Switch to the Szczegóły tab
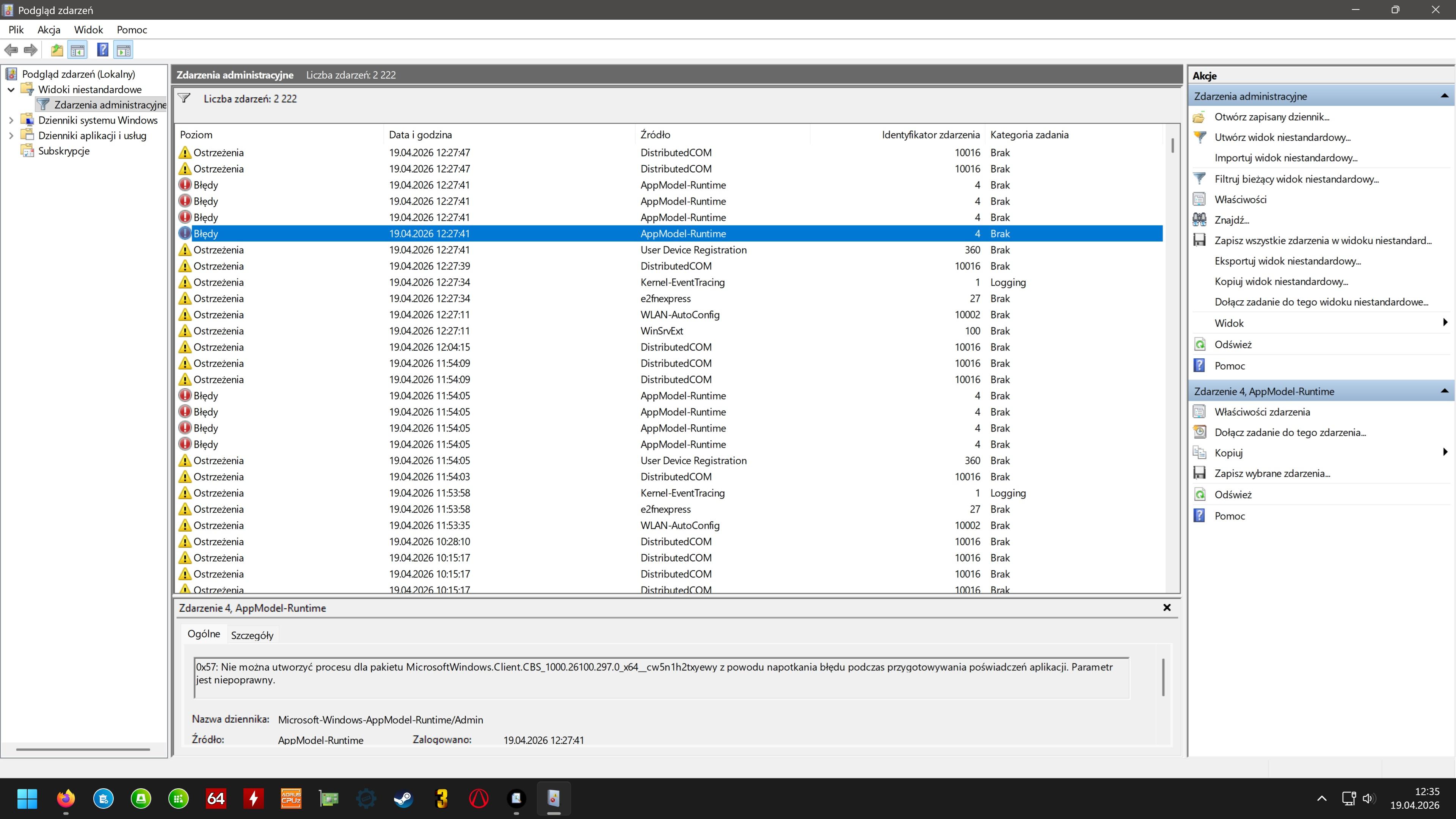The height and width of the screenshot is (819, 1456). [252, 635]
